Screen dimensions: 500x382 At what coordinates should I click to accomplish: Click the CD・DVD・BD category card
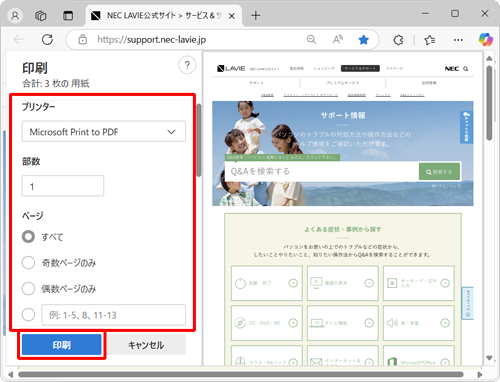click(x=267, y=323)
